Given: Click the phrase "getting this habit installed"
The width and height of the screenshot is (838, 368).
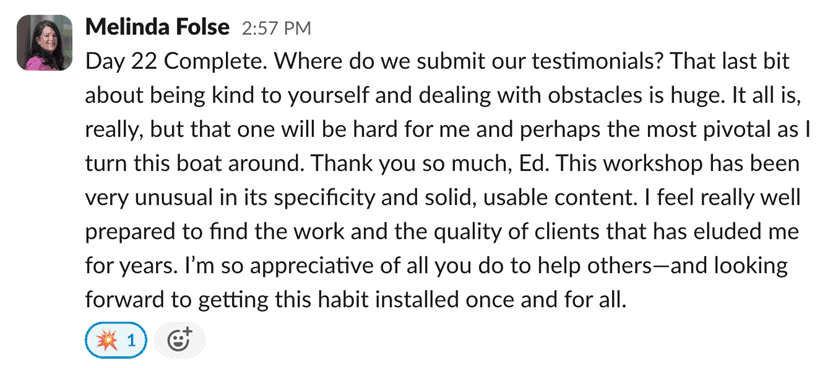Looking at the screenshot, I should coord(318,301).
